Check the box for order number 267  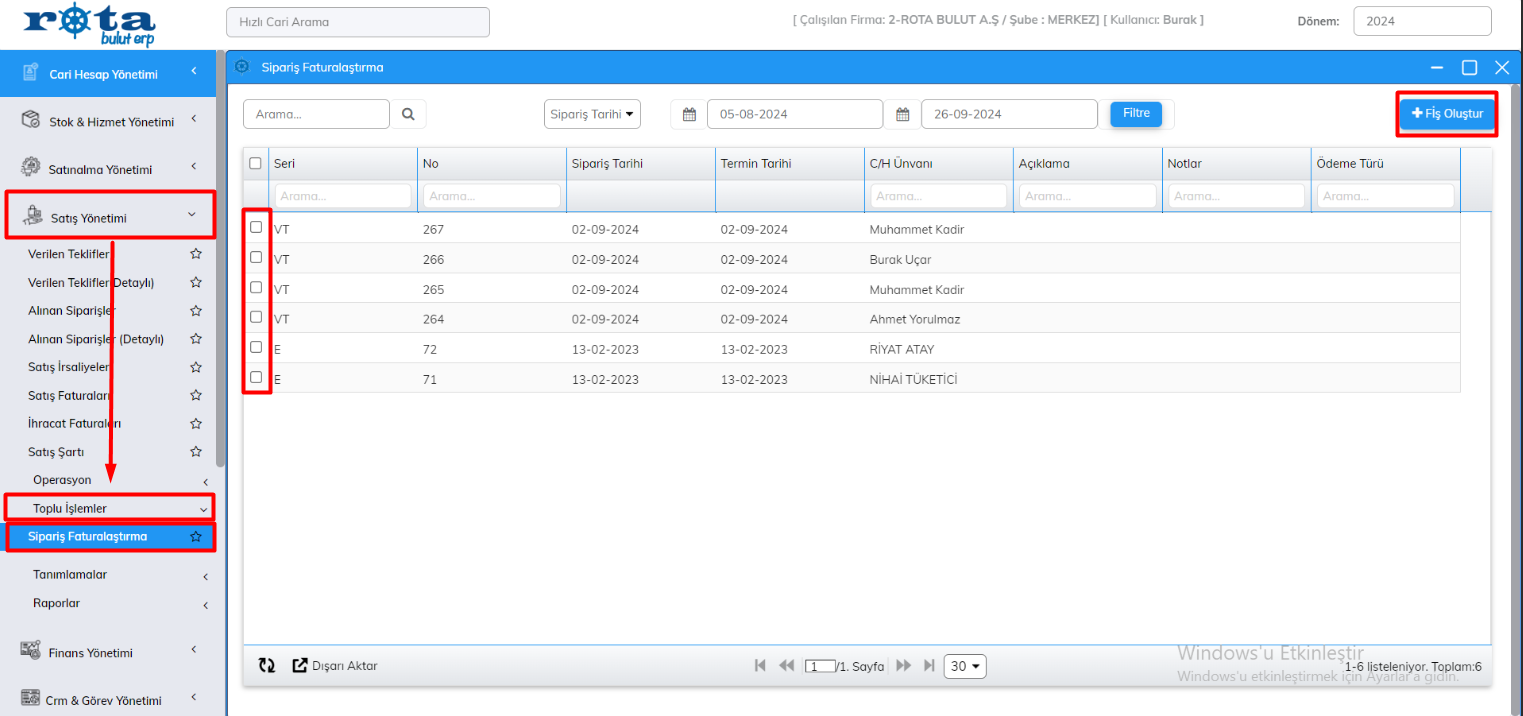(x=256, y=227)
